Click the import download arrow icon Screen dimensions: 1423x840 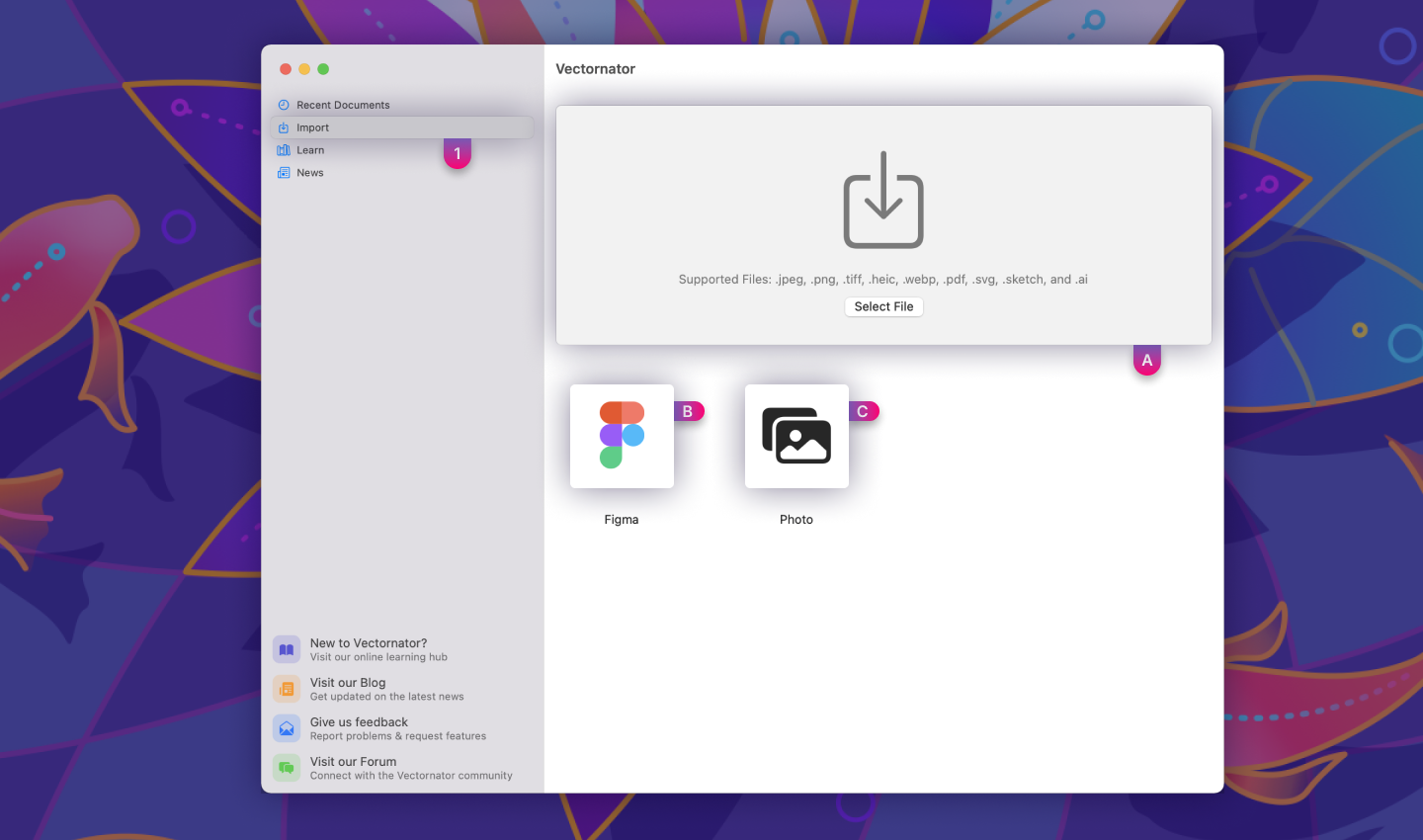click(883, 200)
